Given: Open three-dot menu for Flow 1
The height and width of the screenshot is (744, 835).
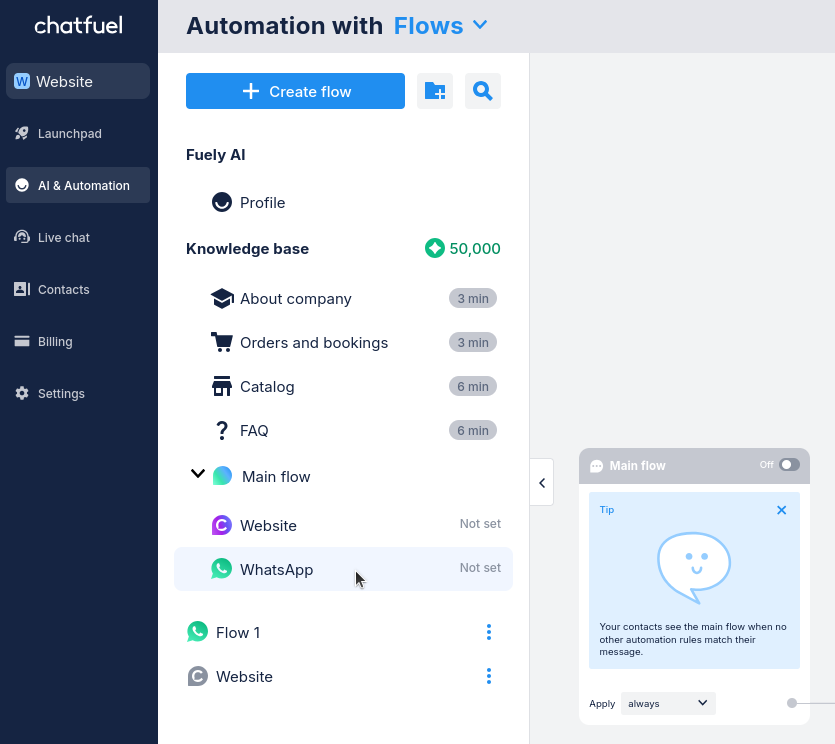Looking at the screenshot, I should [x=489, y=632].
